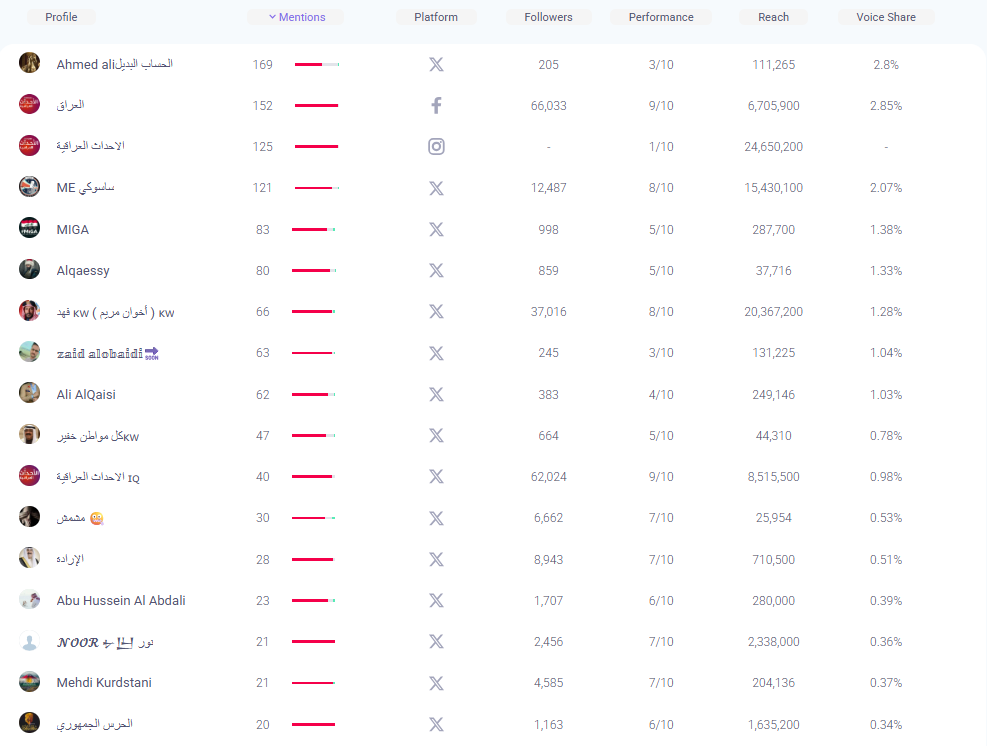Click the X icon for Ali AlQaisi
This screenshot has height=746, width=987.
pyautogui.click(x=436, y=394)
